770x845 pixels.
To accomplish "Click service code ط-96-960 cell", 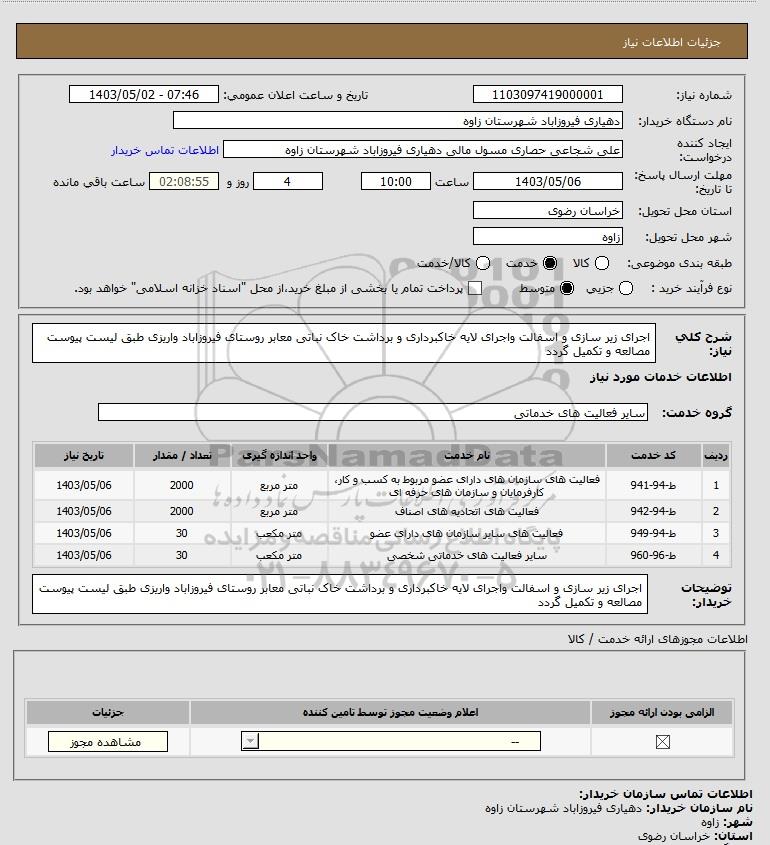I will (x=654, y=556).
